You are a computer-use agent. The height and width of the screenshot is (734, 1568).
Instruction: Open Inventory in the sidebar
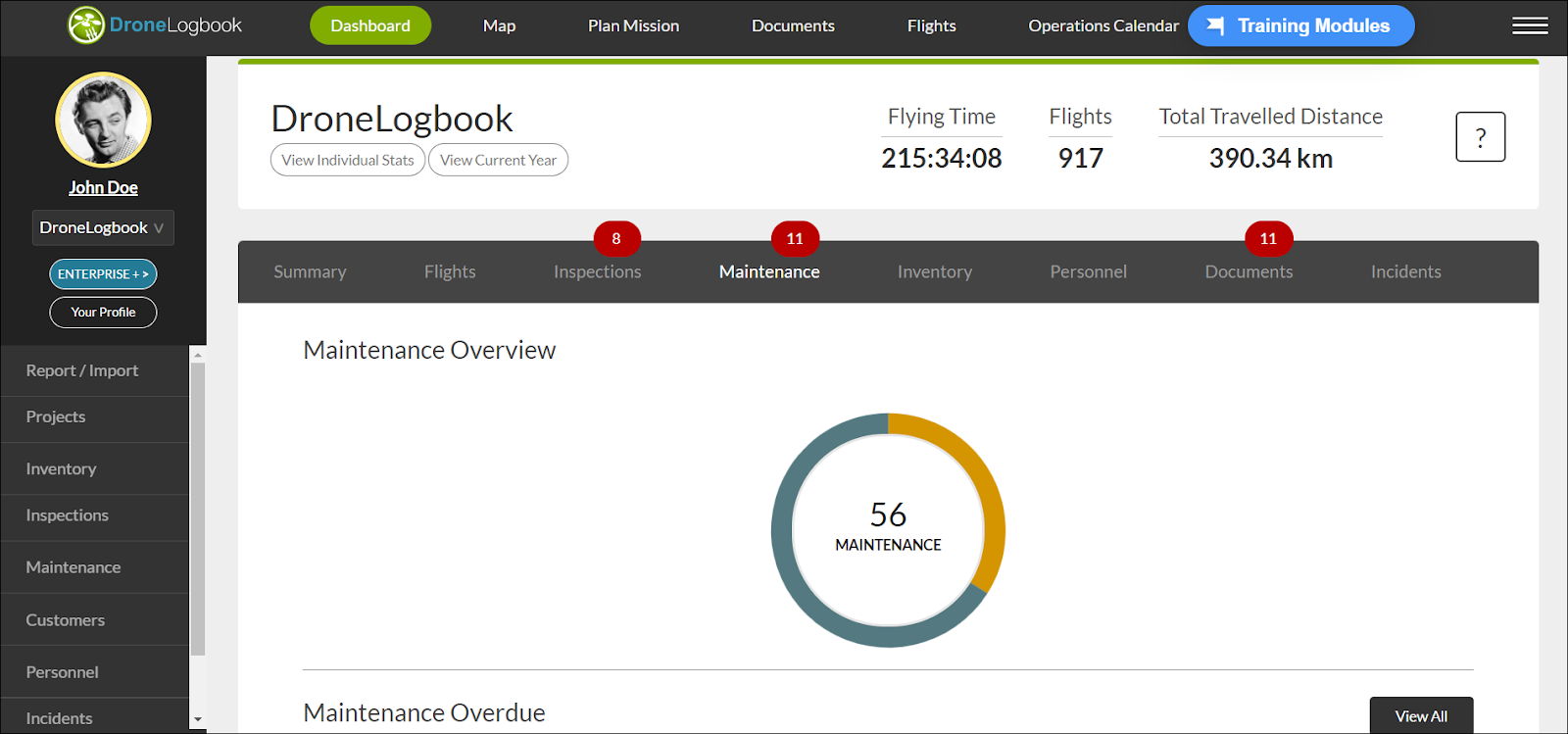(x=94, y=468)
